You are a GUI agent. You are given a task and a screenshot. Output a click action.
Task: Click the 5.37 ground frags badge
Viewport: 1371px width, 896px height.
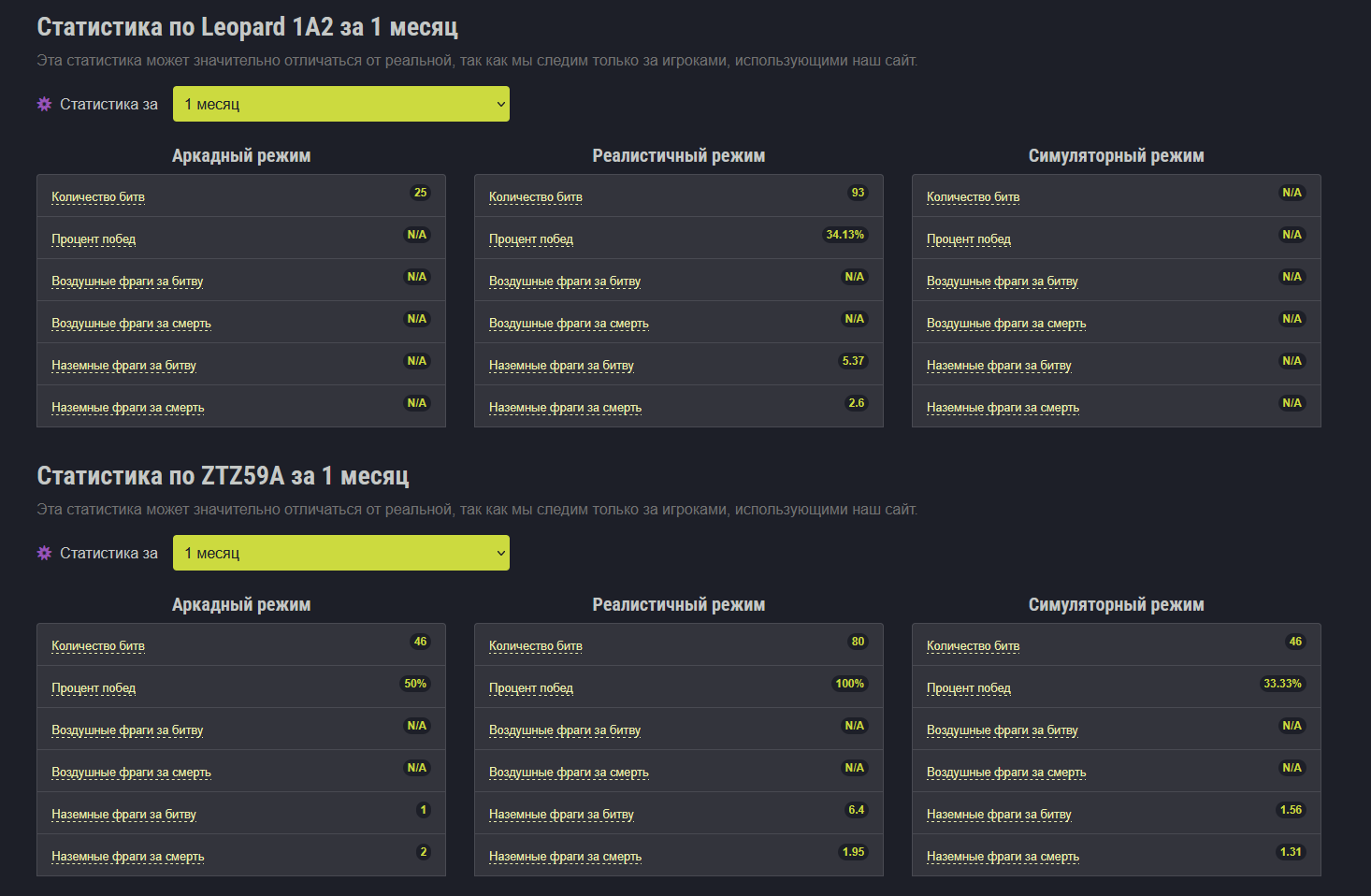854,361
